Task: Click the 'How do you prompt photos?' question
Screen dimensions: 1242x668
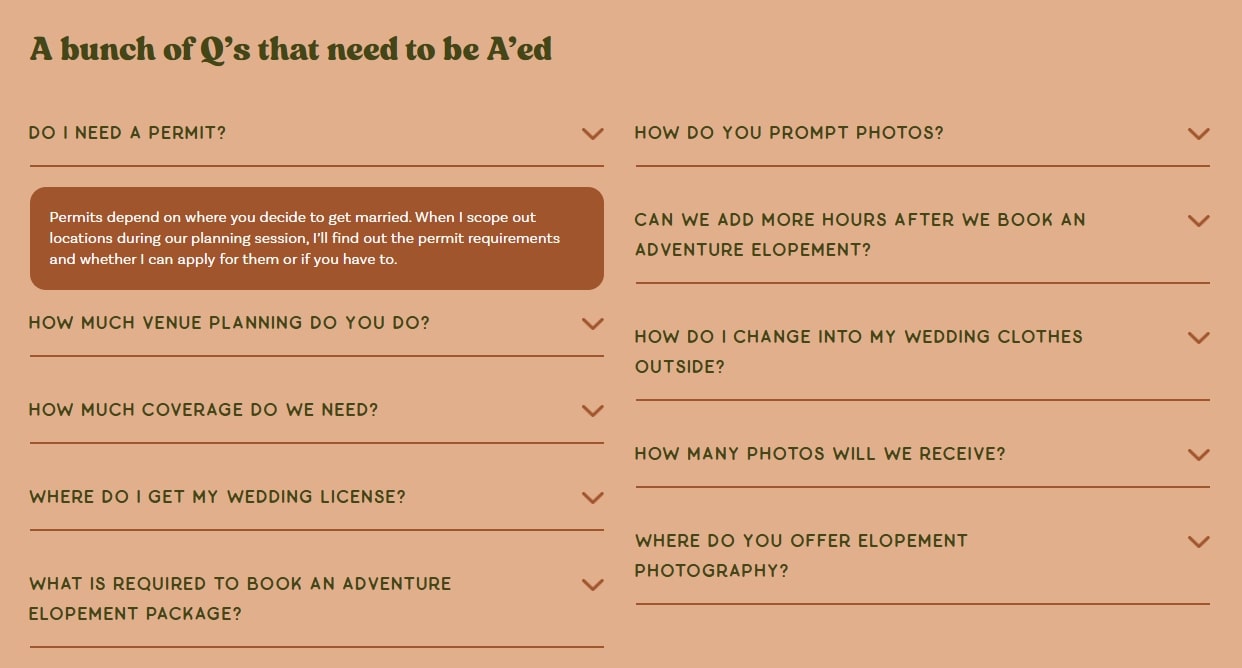Action: [789, 133]
